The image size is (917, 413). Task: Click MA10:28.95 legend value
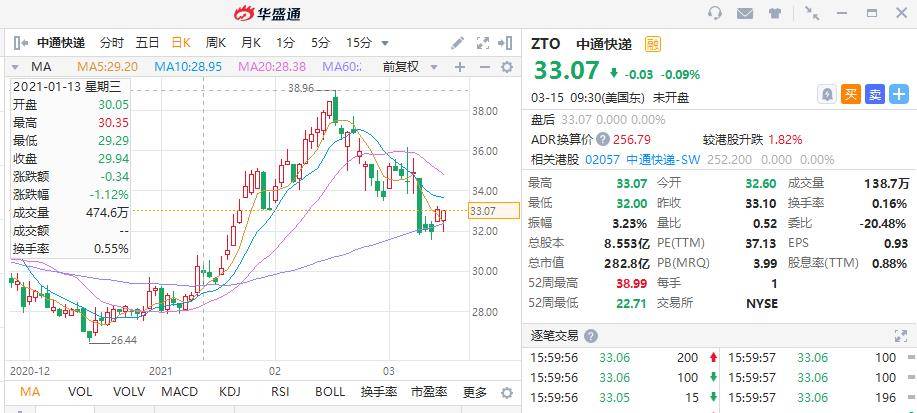(x=188, y=67)
